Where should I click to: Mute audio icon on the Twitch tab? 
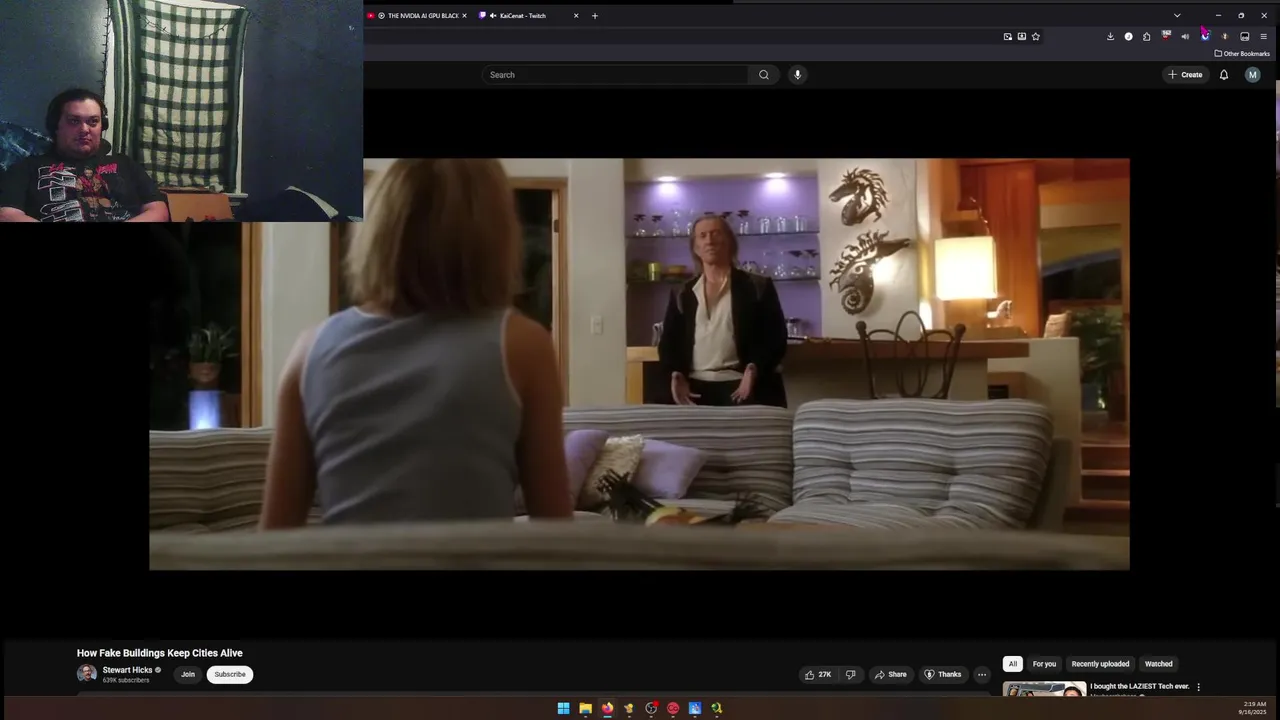click(493, 16)
